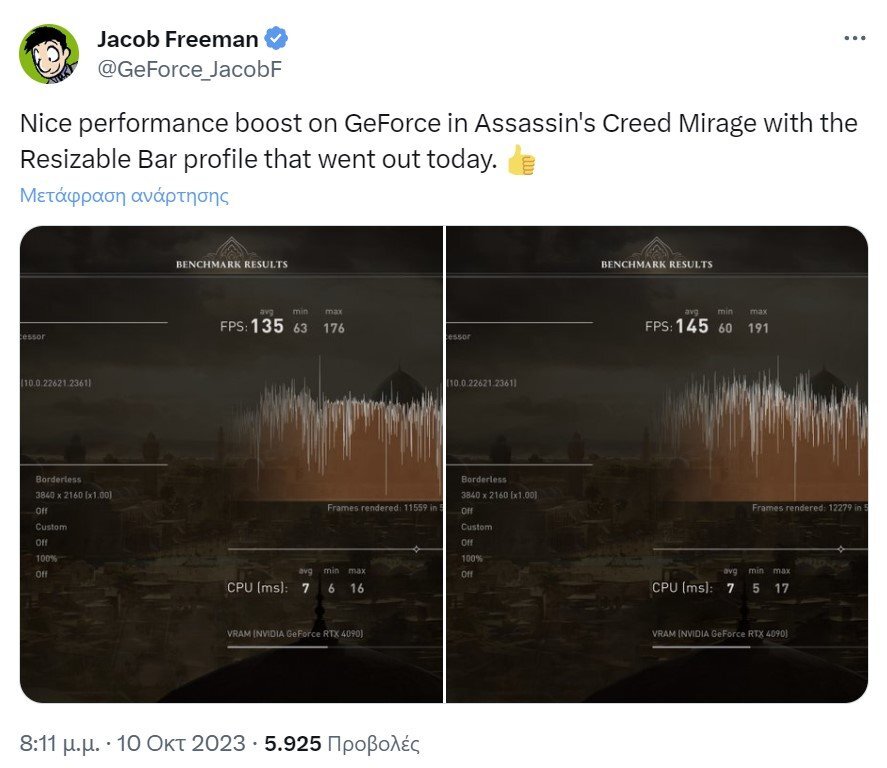887x768 pixels.
Task: Click the thumbs up emoji
Action: coord(521,161)
